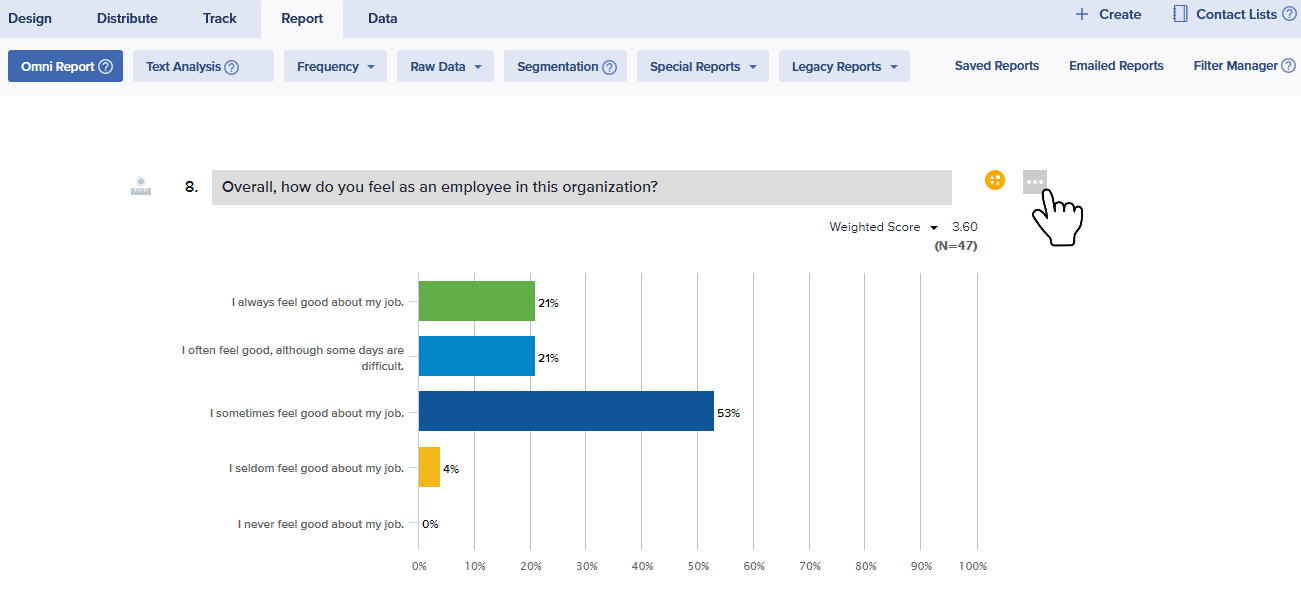Open Saved Reports
This screenshot has width=1301, height=605.
(996, 66)
